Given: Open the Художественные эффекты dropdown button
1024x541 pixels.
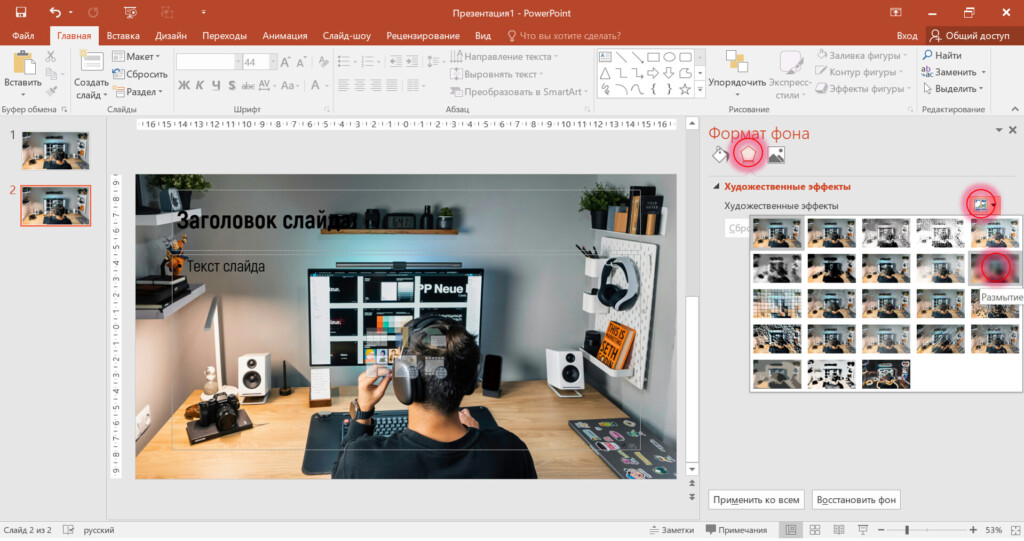Looking at the screenshot, I should [982, 204].
